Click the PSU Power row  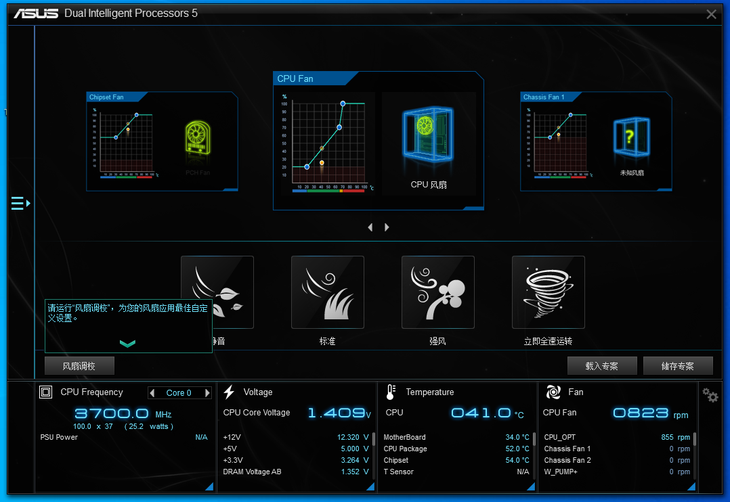[124, 437]
